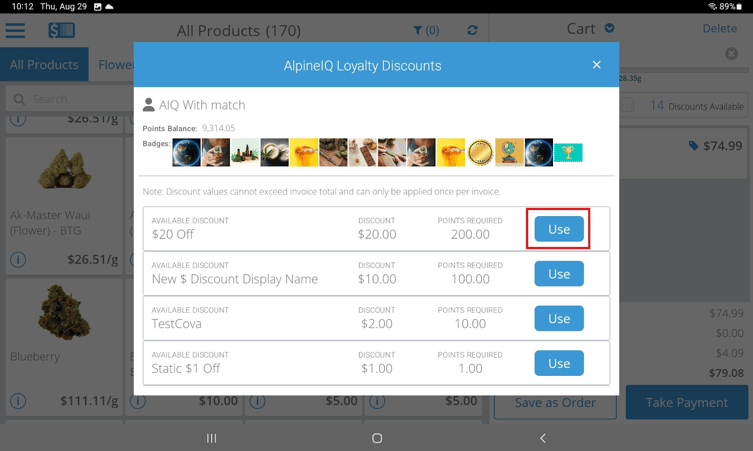Use the $20 Off discount
This screenshot has height=451, width=753.
559,229
